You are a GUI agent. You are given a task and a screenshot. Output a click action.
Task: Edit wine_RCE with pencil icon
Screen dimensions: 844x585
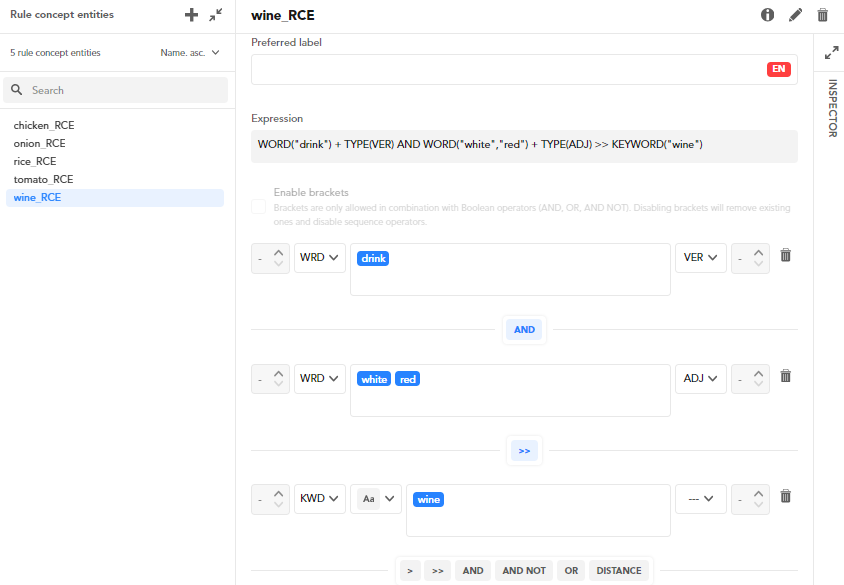click(x=796, y=15)
